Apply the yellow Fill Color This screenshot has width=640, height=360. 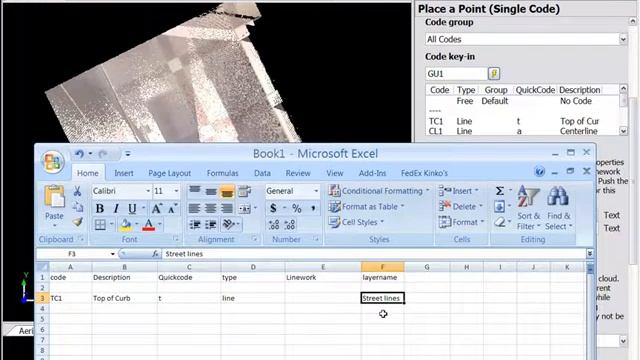pyautogui.click(x=126, y=224)
